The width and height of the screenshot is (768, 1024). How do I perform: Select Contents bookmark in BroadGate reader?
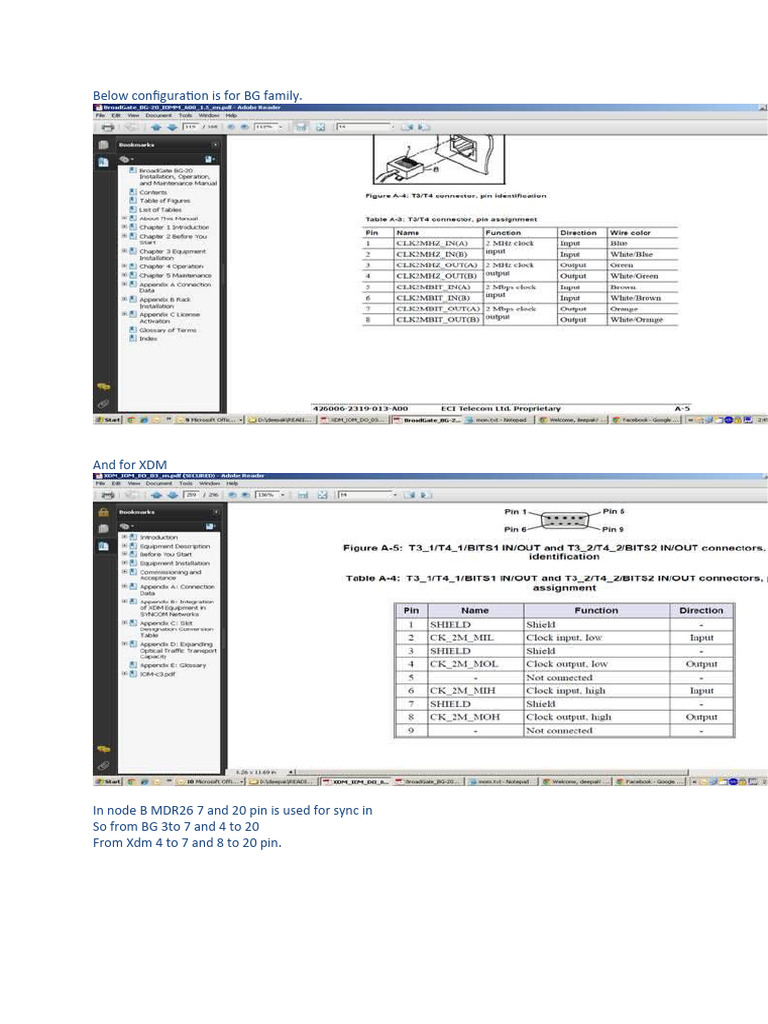[x=153, y=193]
